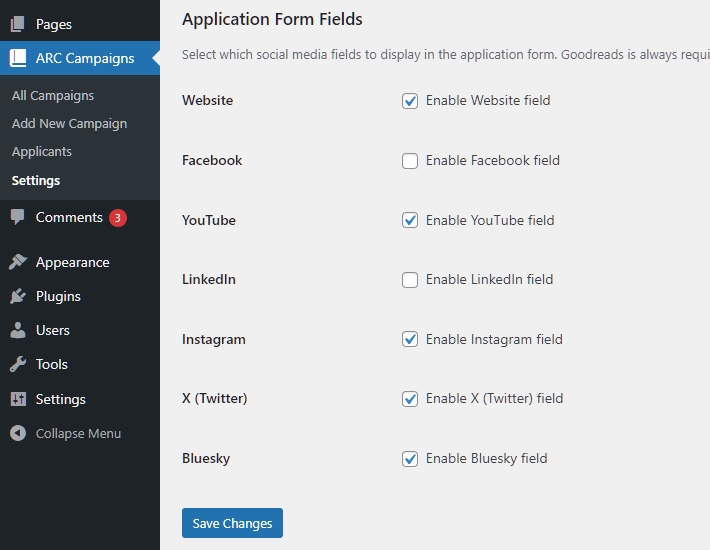Click the Plugins plug icon
The width and height of the screenshot is (710, 550).
coord(18,296)
